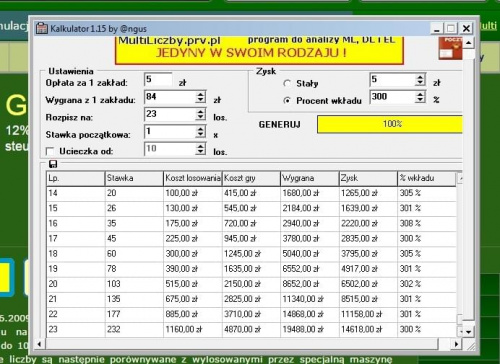The image size is (500, 364).
Task: Decrease Wygrana z 1 zakładu value
Action: point(200,100)
